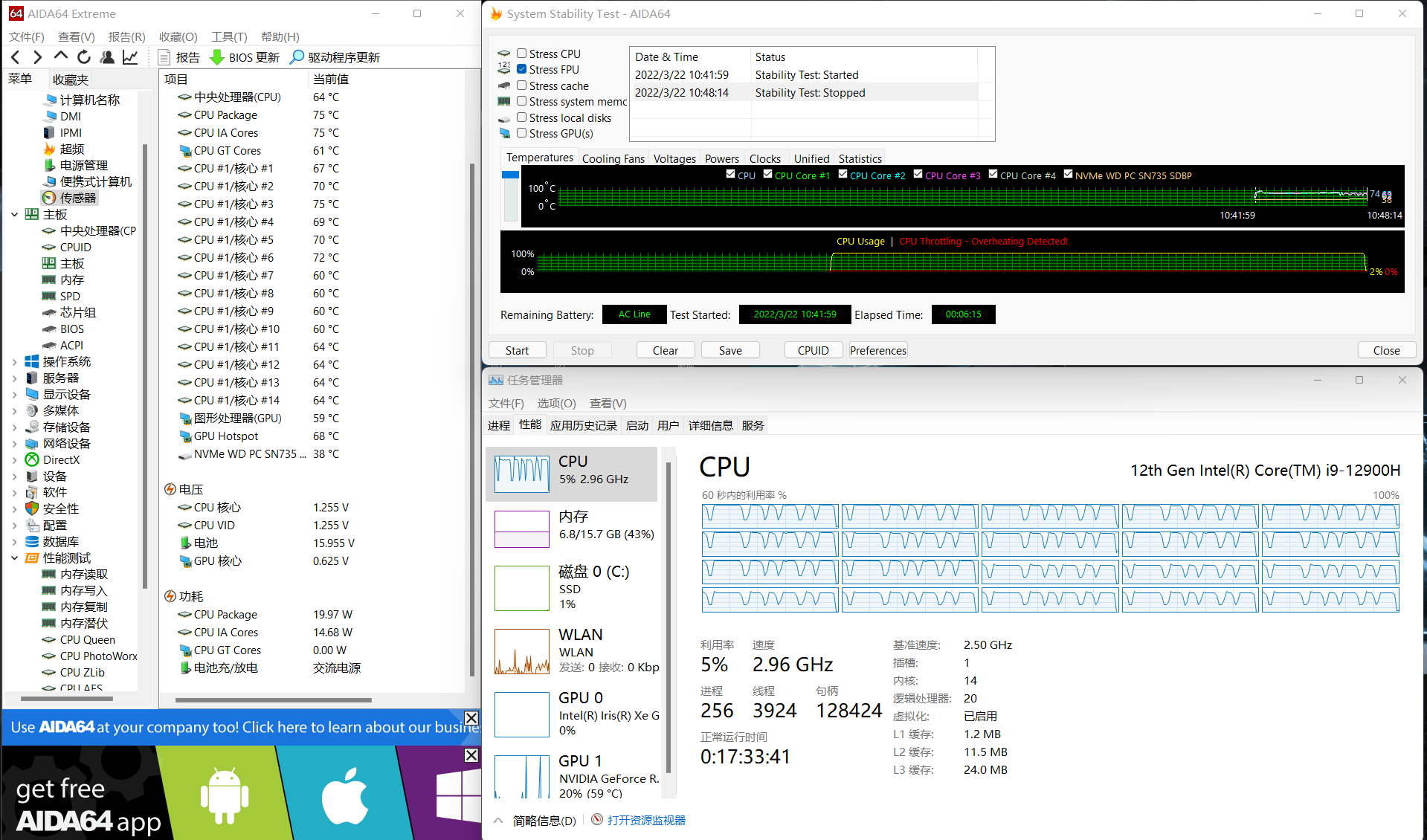Viewport: 1427px width, 840px height.
Task: Enable the Stress cache checkbox
Action: tap(522, 85)
